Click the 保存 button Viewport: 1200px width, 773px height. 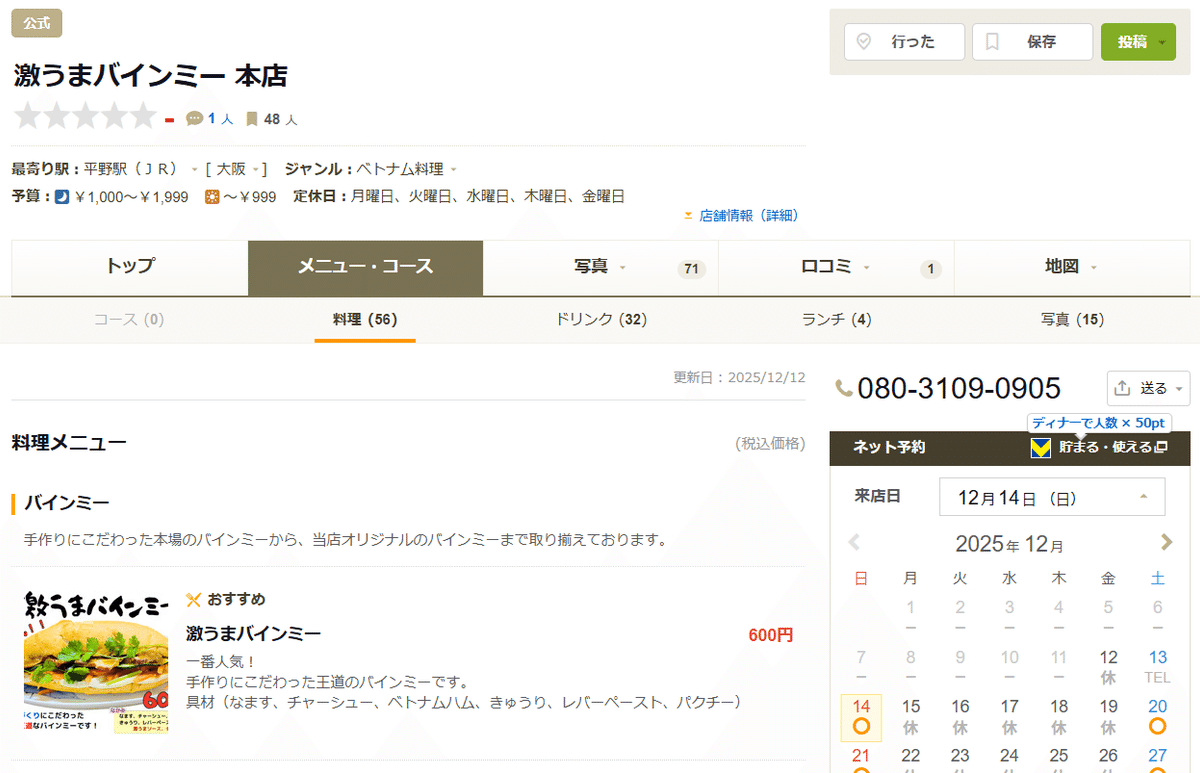tap(1033, 42)
